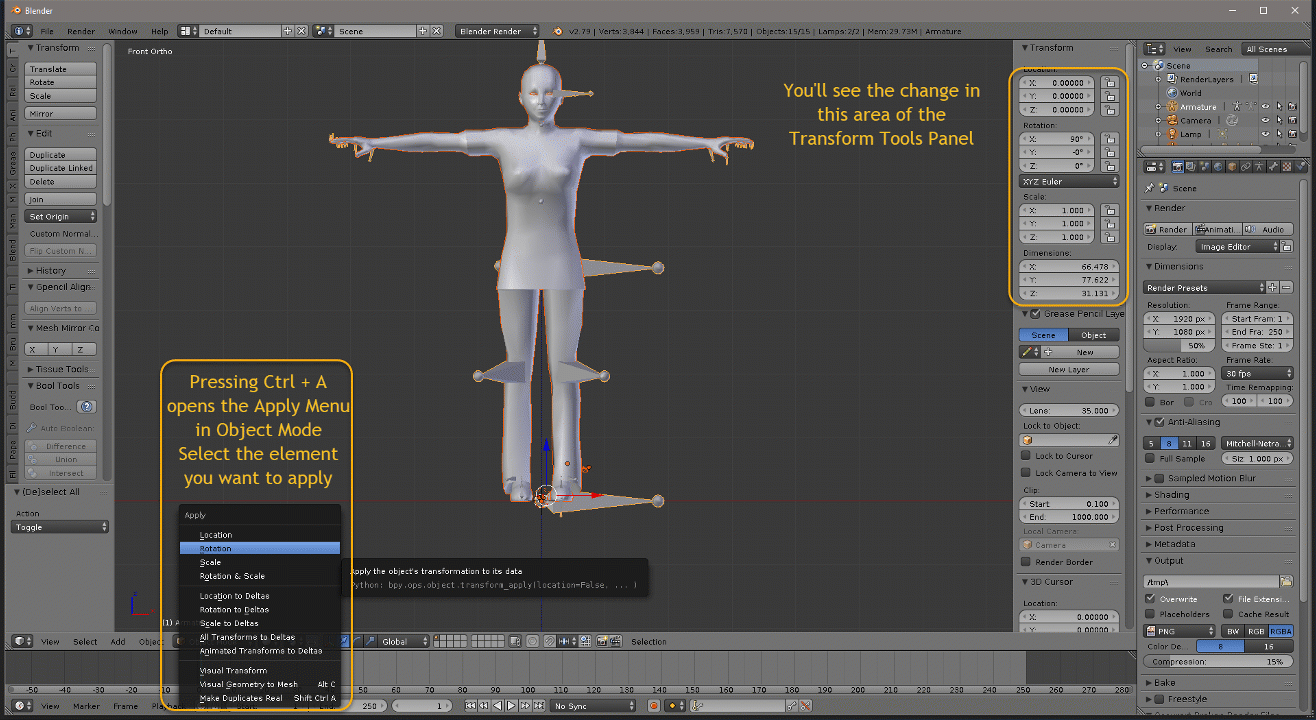Toggle Armature visibility eye in outliner
Image resolution: width=1316 pixels, height=720 pixels.
click(1265, 107)
